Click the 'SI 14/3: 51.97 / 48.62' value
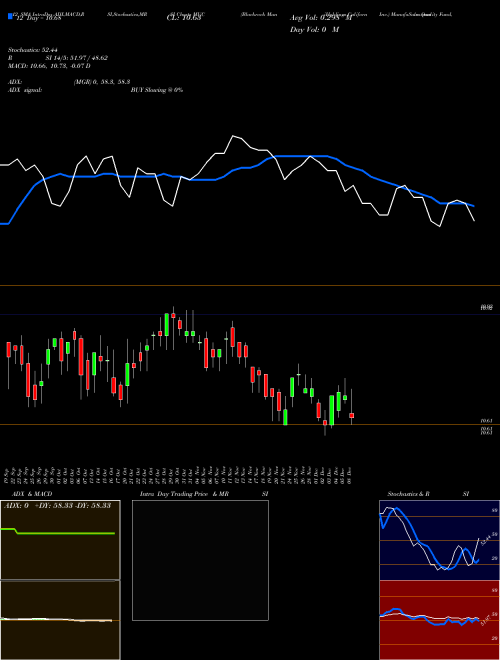 click(77, 58)
